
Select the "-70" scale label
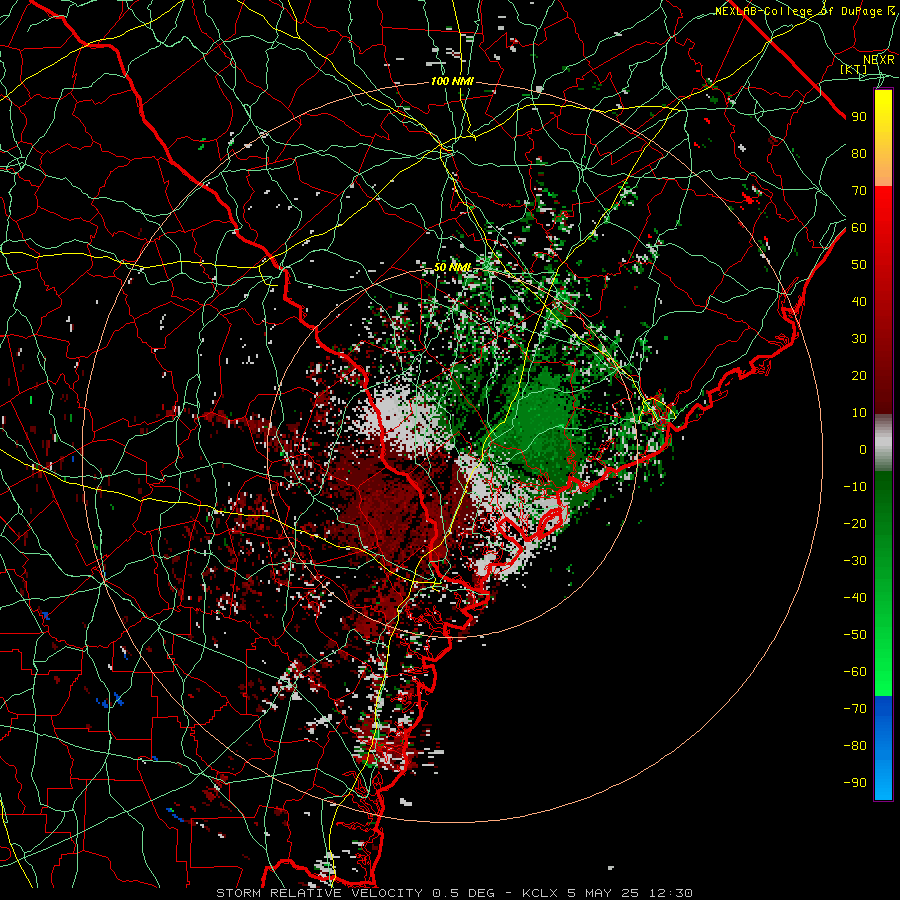pos(855,709)
